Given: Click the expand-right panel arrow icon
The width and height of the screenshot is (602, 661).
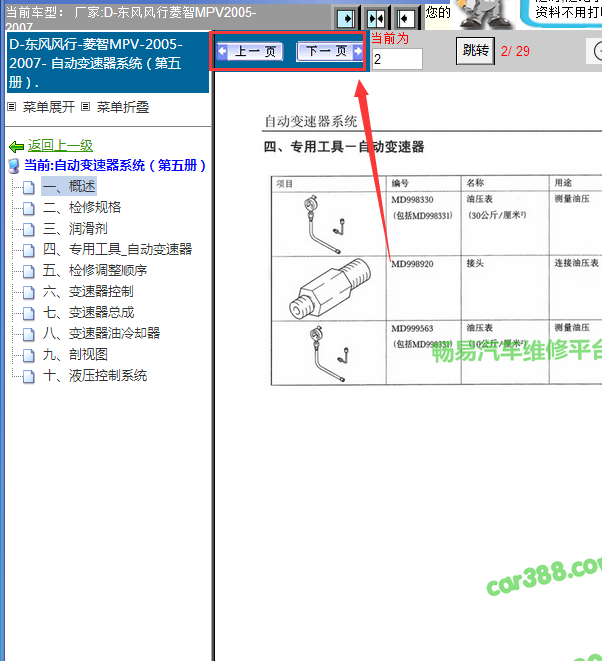Looking at the screenshot, I should (x=347, y=18).
